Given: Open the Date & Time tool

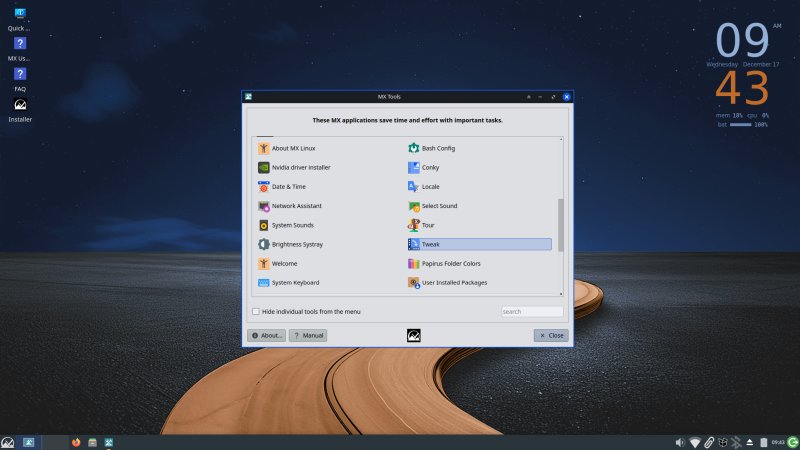Looking at the screenshot, I should (x=282, y=187).
